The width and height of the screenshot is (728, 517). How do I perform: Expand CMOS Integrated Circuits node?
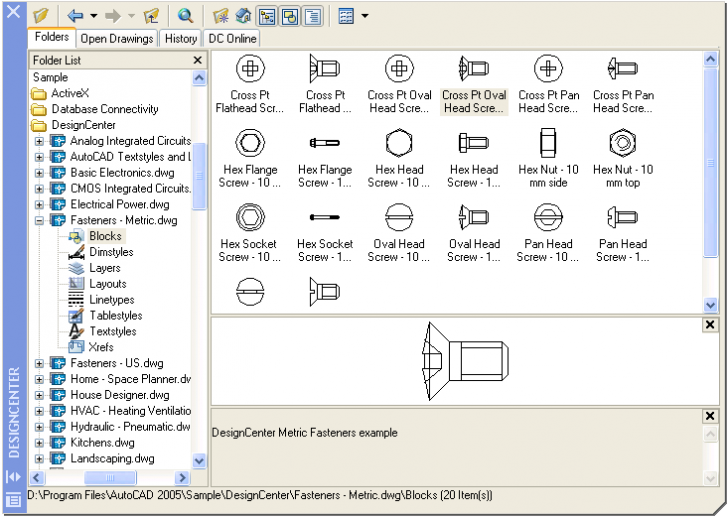point(39,188)
